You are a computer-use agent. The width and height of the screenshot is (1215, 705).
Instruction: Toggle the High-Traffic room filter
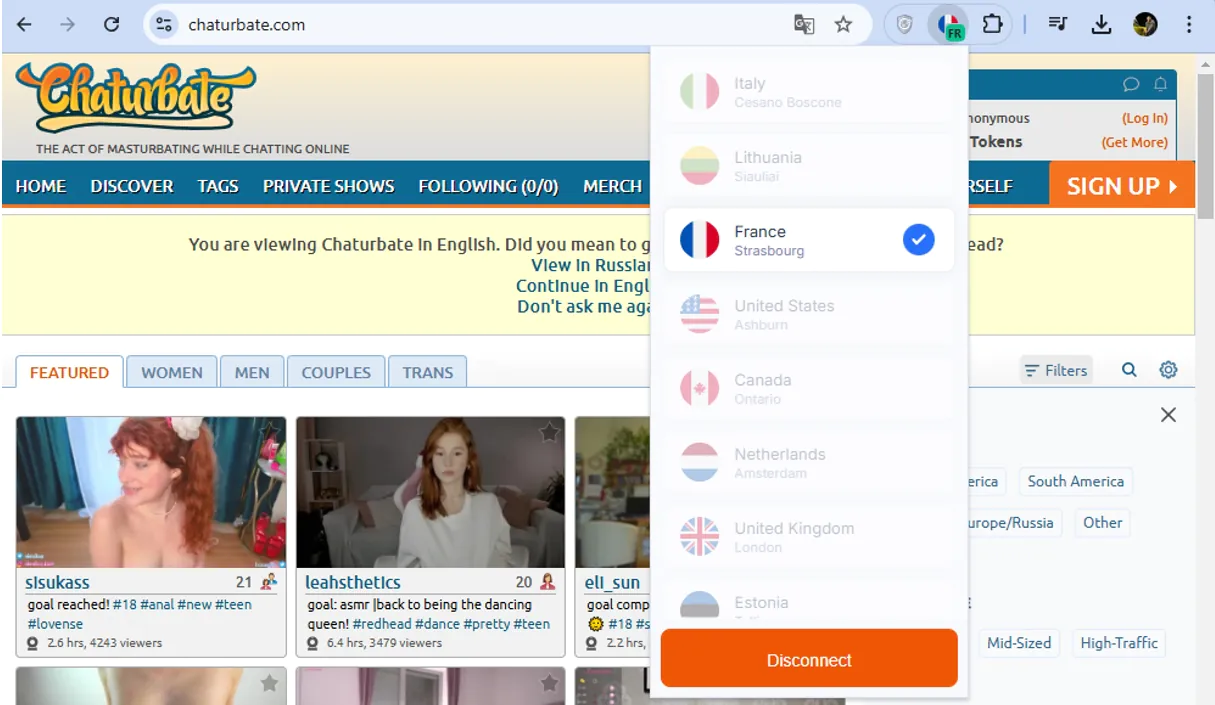[1119, 643]
